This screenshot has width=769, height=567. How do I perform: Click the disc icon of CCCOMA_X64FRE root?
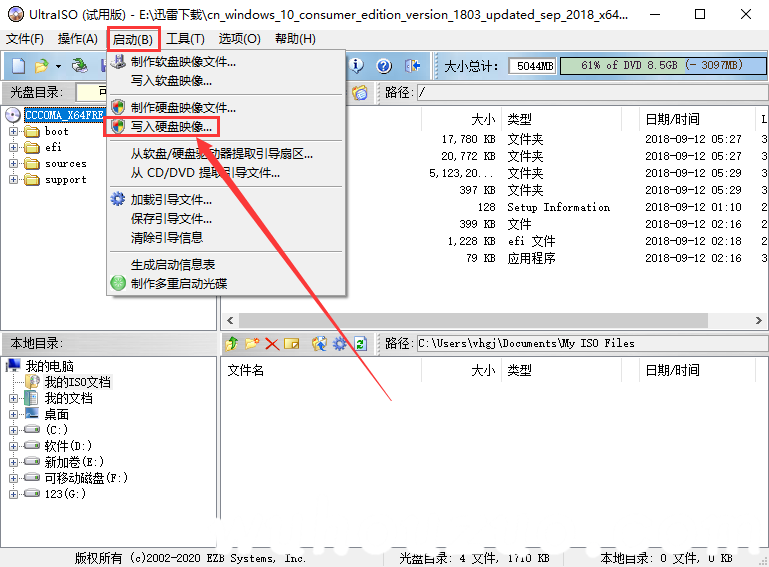click(13, 115)
